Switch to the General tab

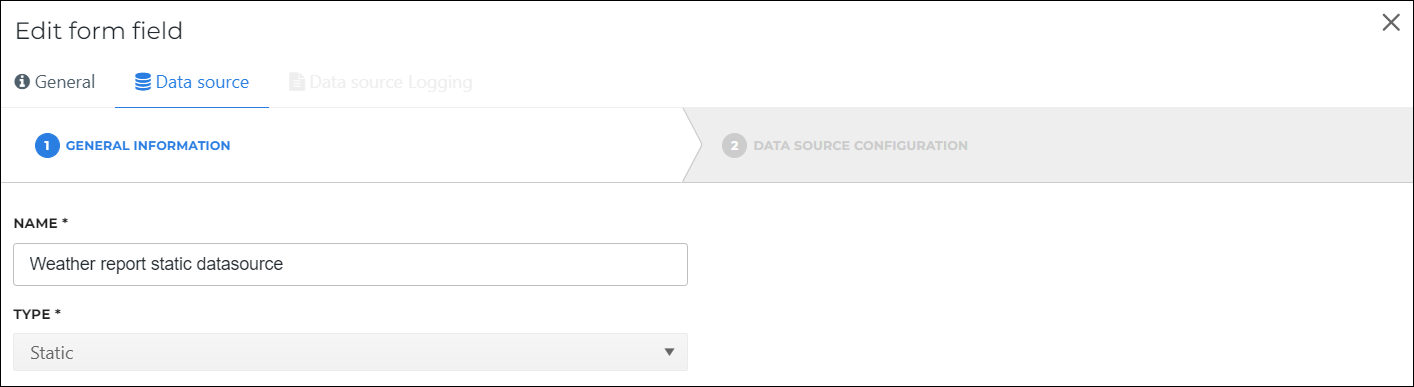[x=55, y=82]
